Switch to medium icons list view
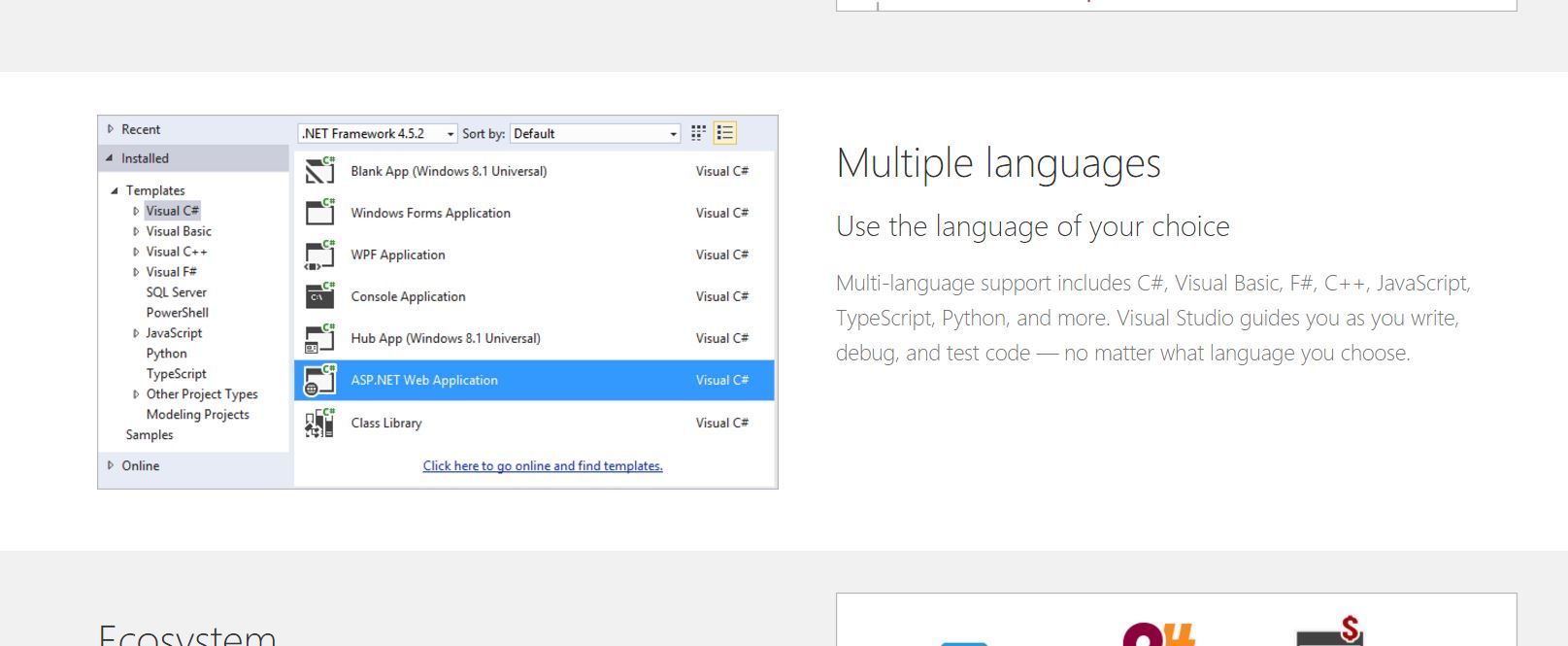This screenshot has width=1568, height=646. click(725, 133)
